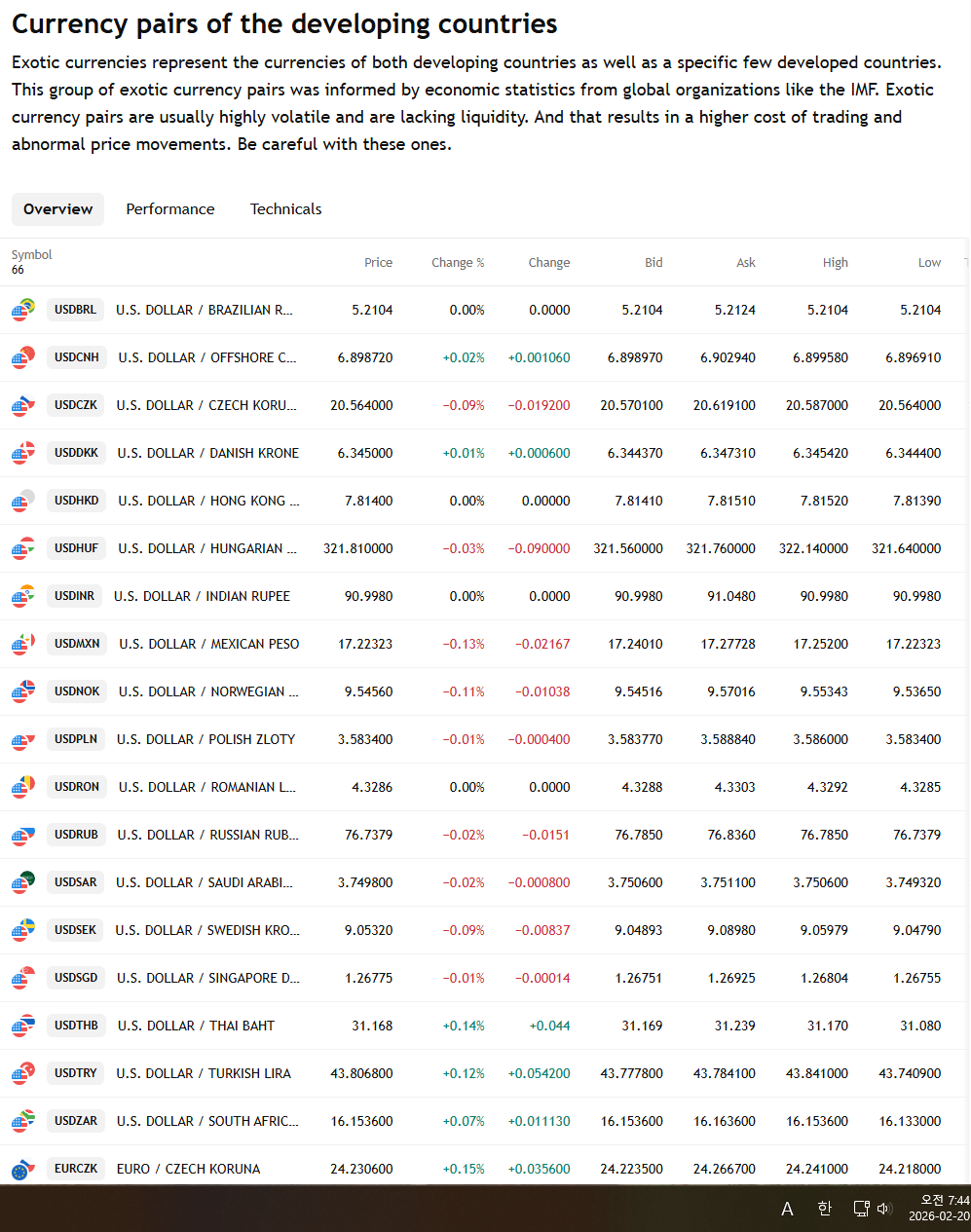Click the USDSAR flag icon

[23, 882]
